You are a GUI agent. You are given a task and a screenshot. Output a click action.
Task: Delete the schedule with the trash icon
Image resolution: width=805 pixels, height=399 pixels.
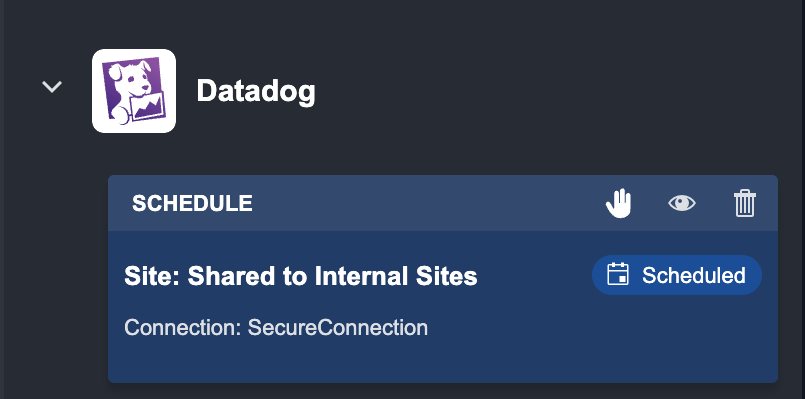pos(744,203)
